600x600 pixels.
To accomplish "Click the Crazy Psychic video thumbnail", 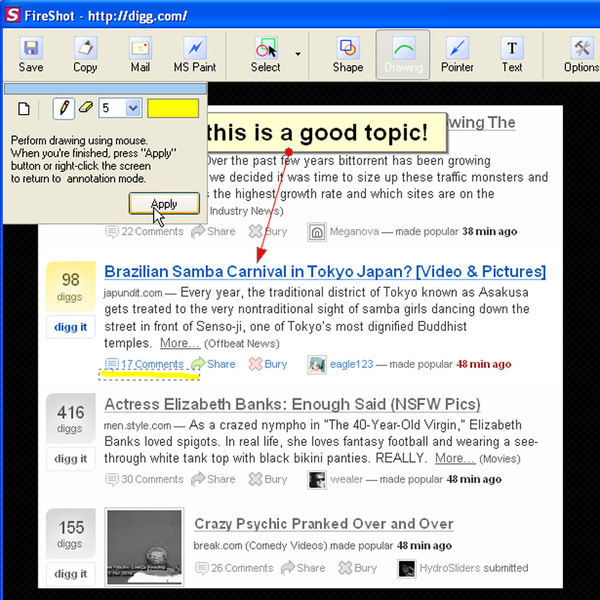I will pyautogui.click(x=144, y=547).
